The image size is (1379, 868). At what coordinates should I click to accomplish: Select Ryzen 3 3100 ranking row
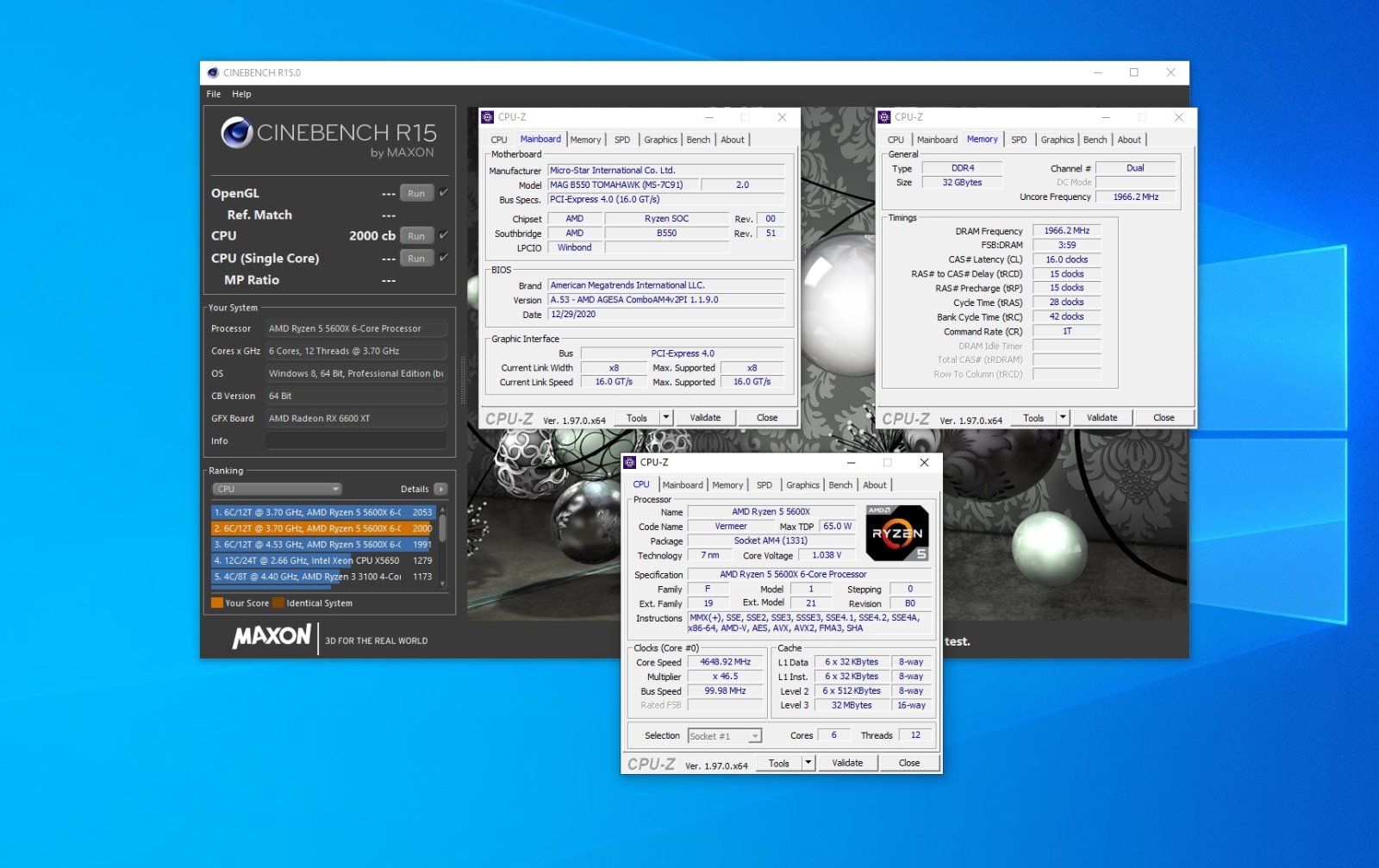tap(323, 577)
